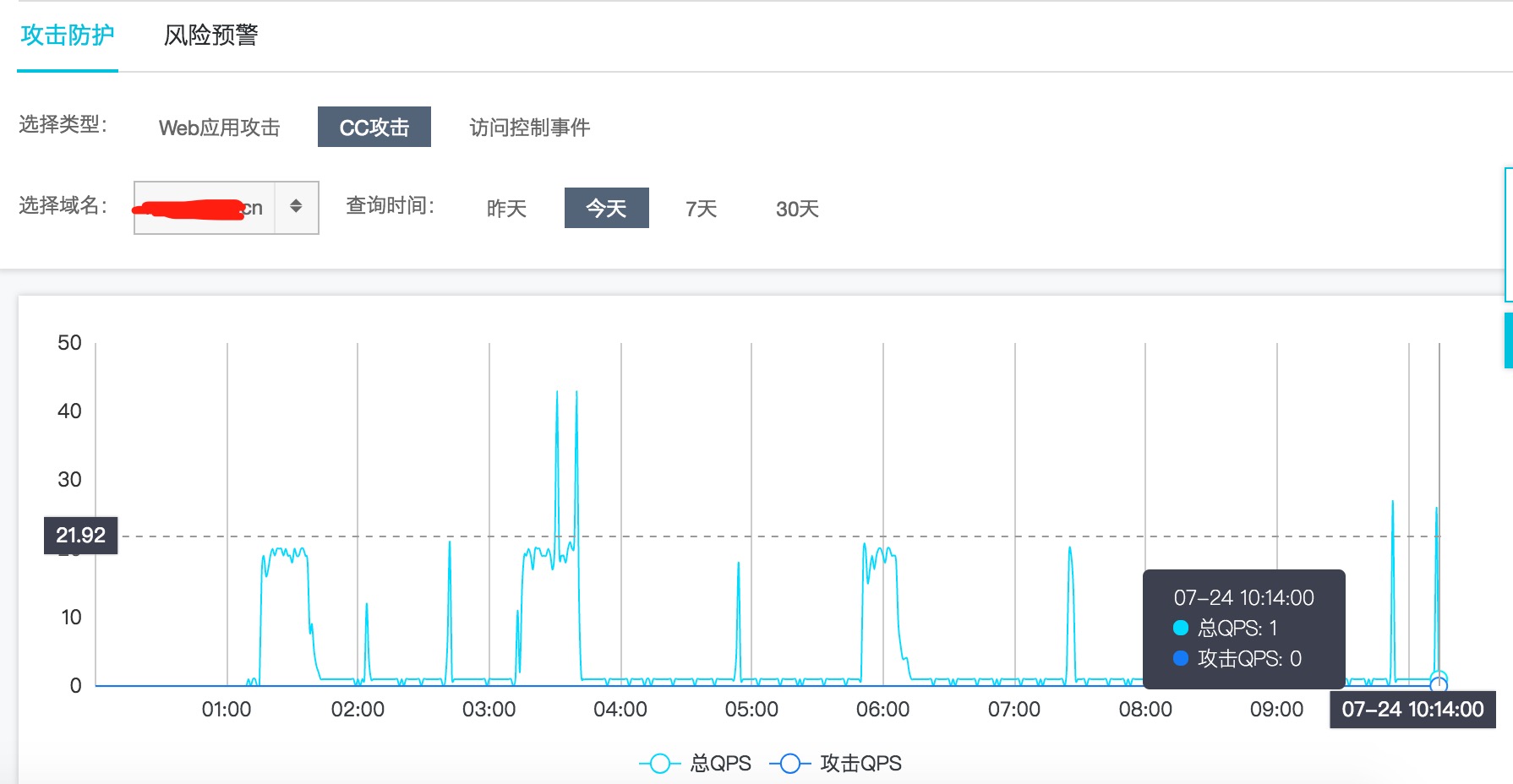Click the 03:00 x-axis label
1513x784 pixels.
(x=489, y=710)
